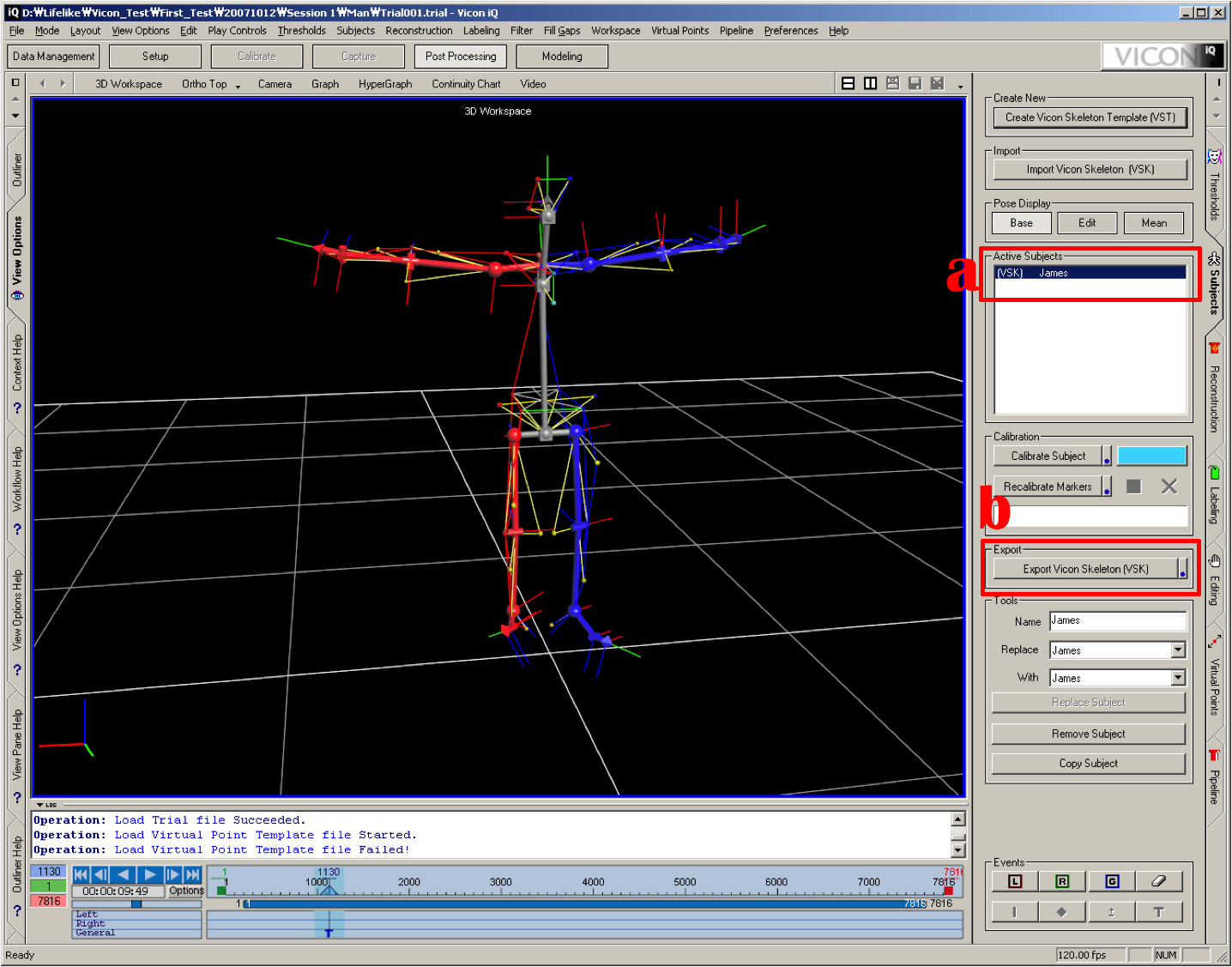Open the Fill Gaps menu
The image size is (1232, 967).
(x=562, y=30)
